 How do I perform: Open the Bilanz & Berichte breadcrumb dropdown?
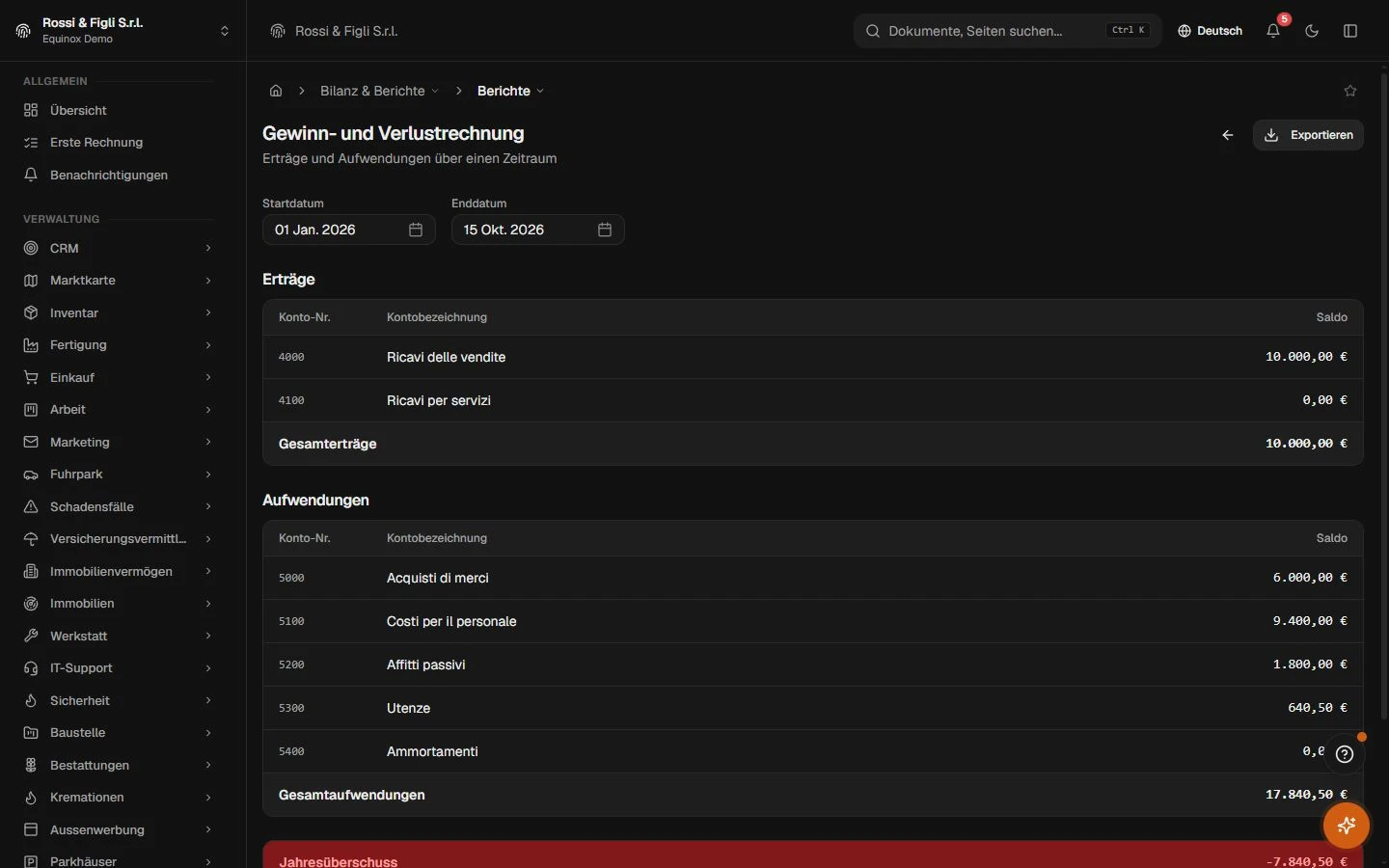tap(379, 91)
